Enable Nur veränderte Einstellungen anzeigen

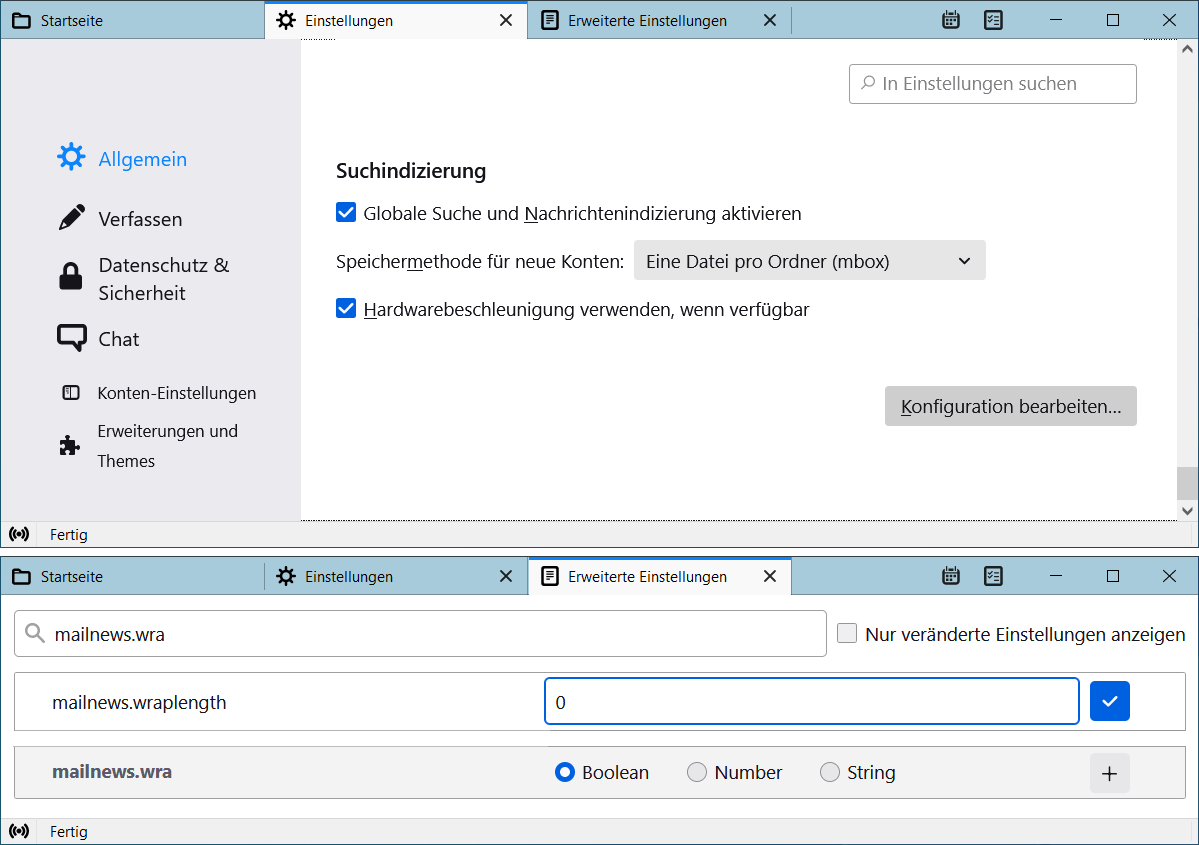(847, 634)
